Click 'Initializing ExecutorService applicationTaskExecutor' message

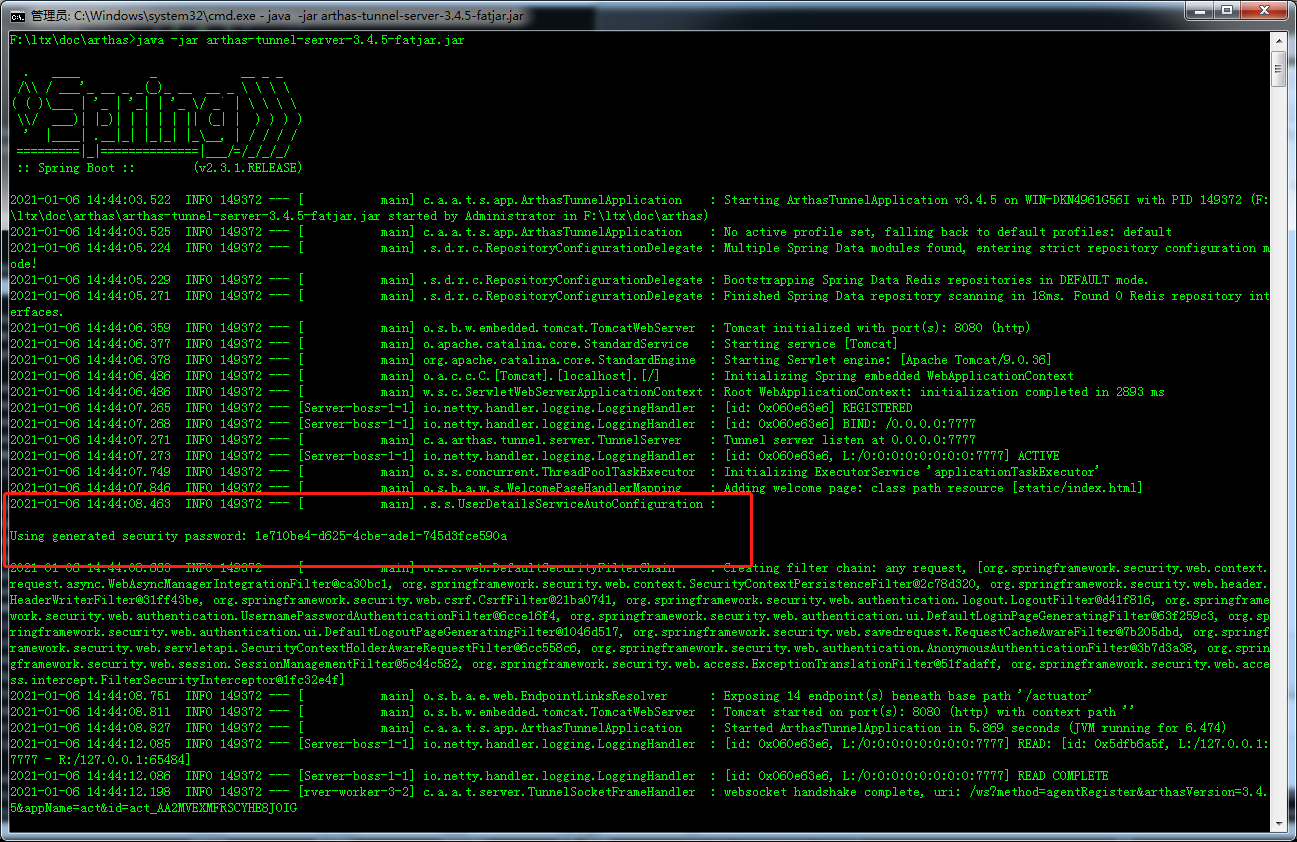click(x=911, y=472)
